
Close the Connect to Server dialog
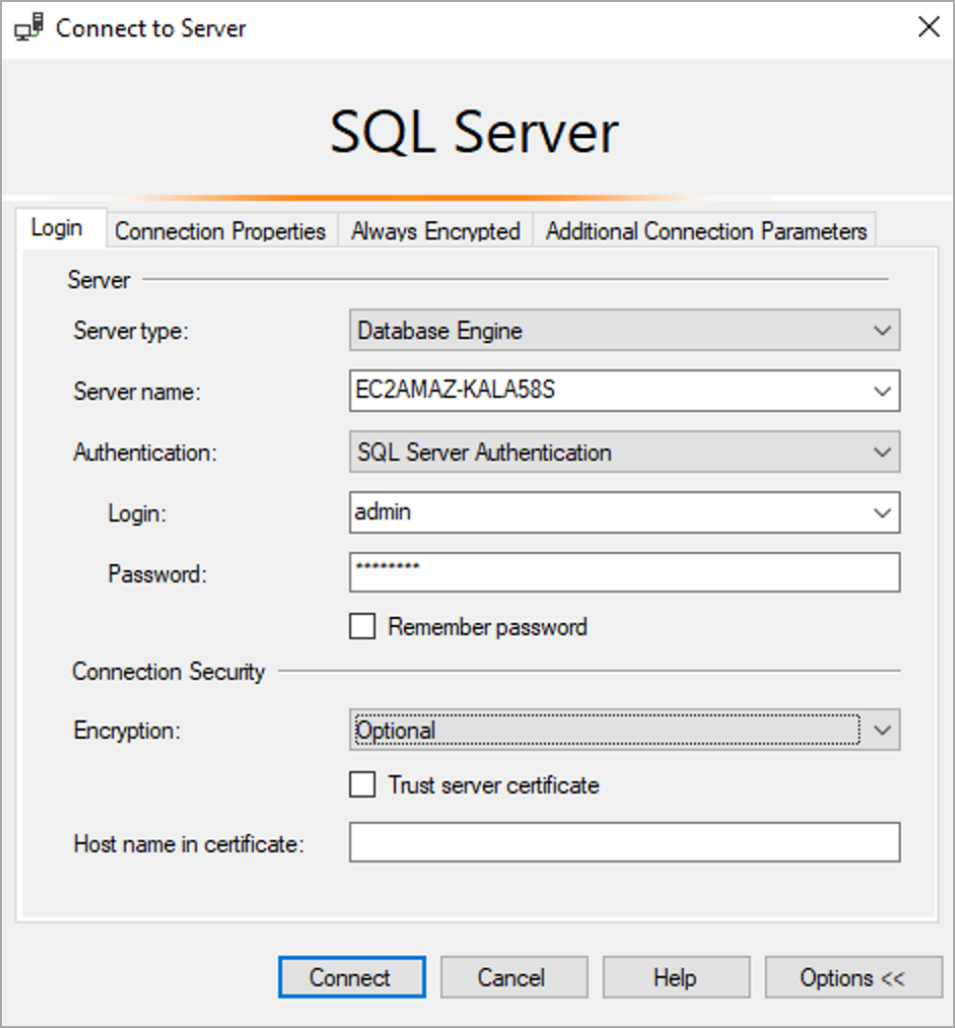[x=928, y=28]
